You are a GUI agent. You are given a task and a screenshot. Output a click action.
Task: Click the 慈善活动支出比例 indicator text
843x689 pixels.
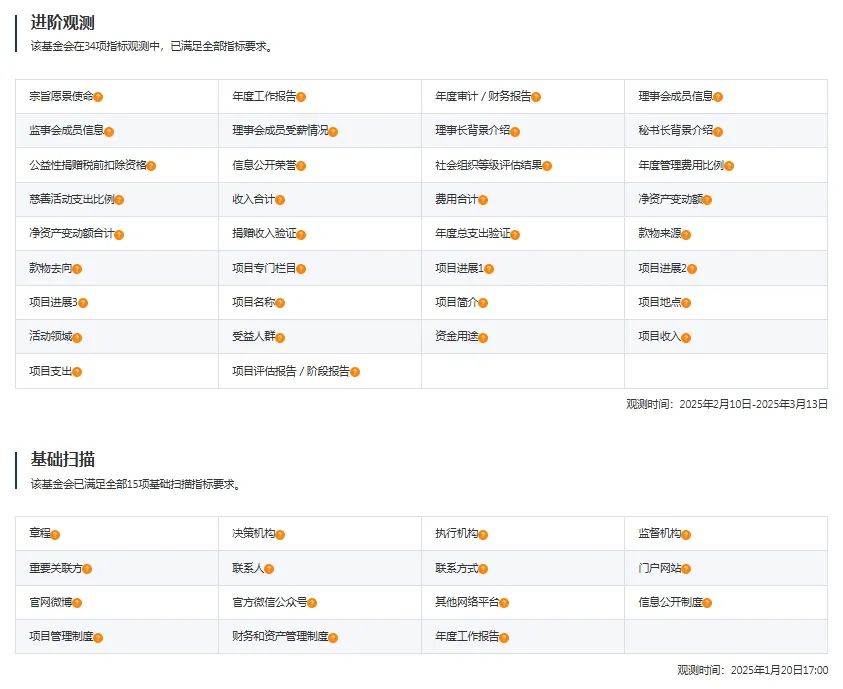[71, 199]
